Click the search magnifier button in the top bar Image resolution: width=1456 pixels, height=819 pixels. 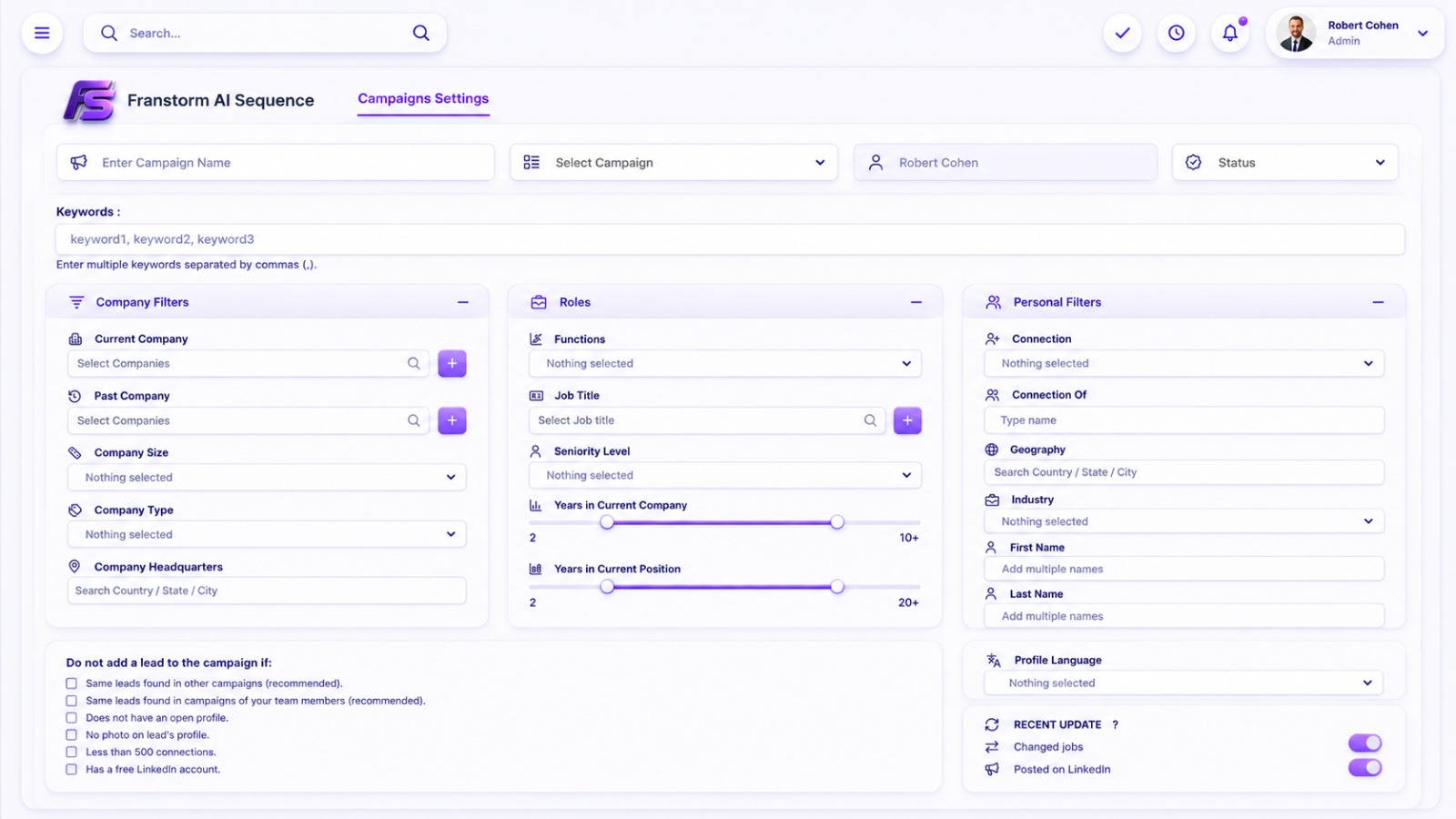pyautogui.click(x=420, y=33)
